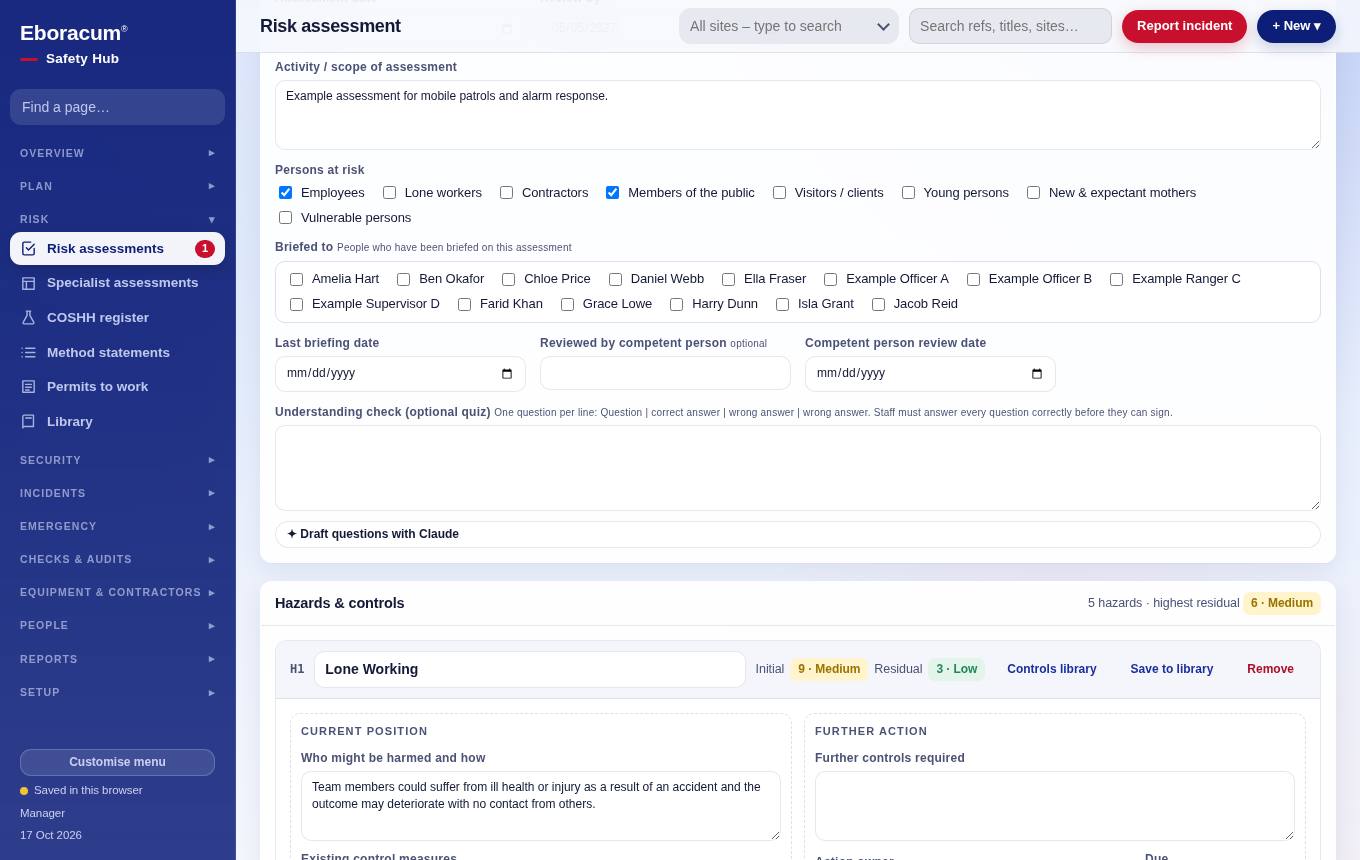The image size is (1360, 860).
Task: Tick the Contractors checkbox
Action: (x=506, y=193)
